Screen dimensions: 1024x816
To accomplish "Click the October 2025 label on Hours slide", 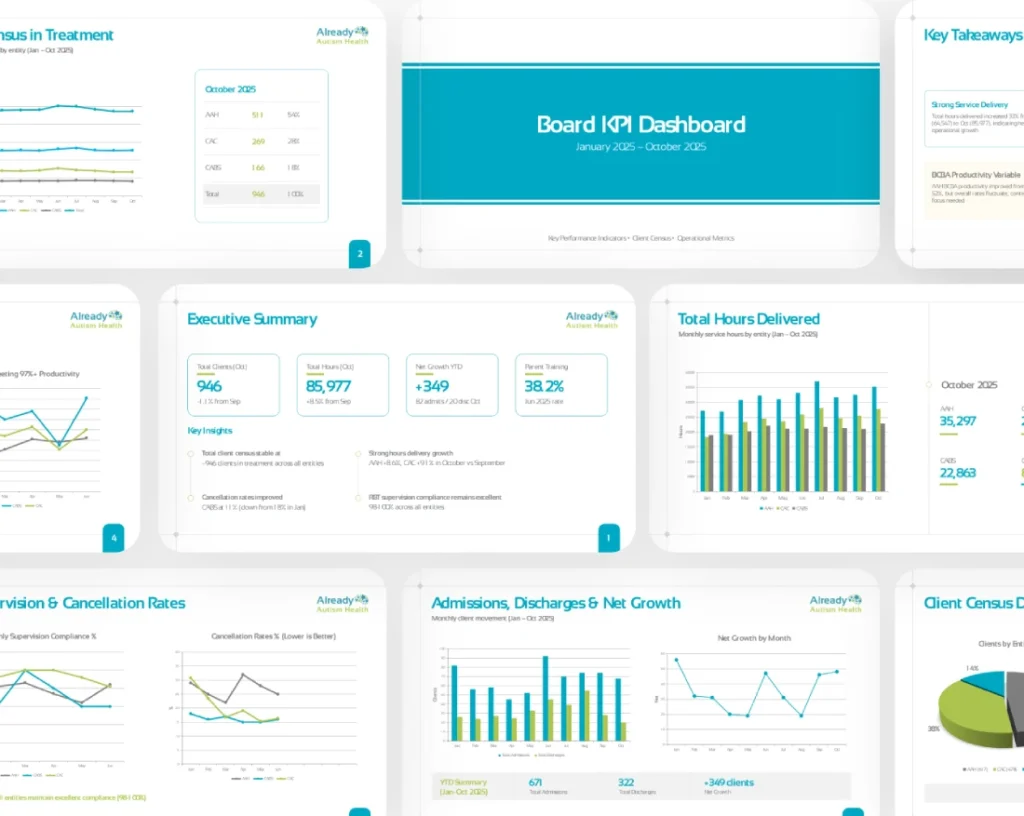I will click(969, 385).
